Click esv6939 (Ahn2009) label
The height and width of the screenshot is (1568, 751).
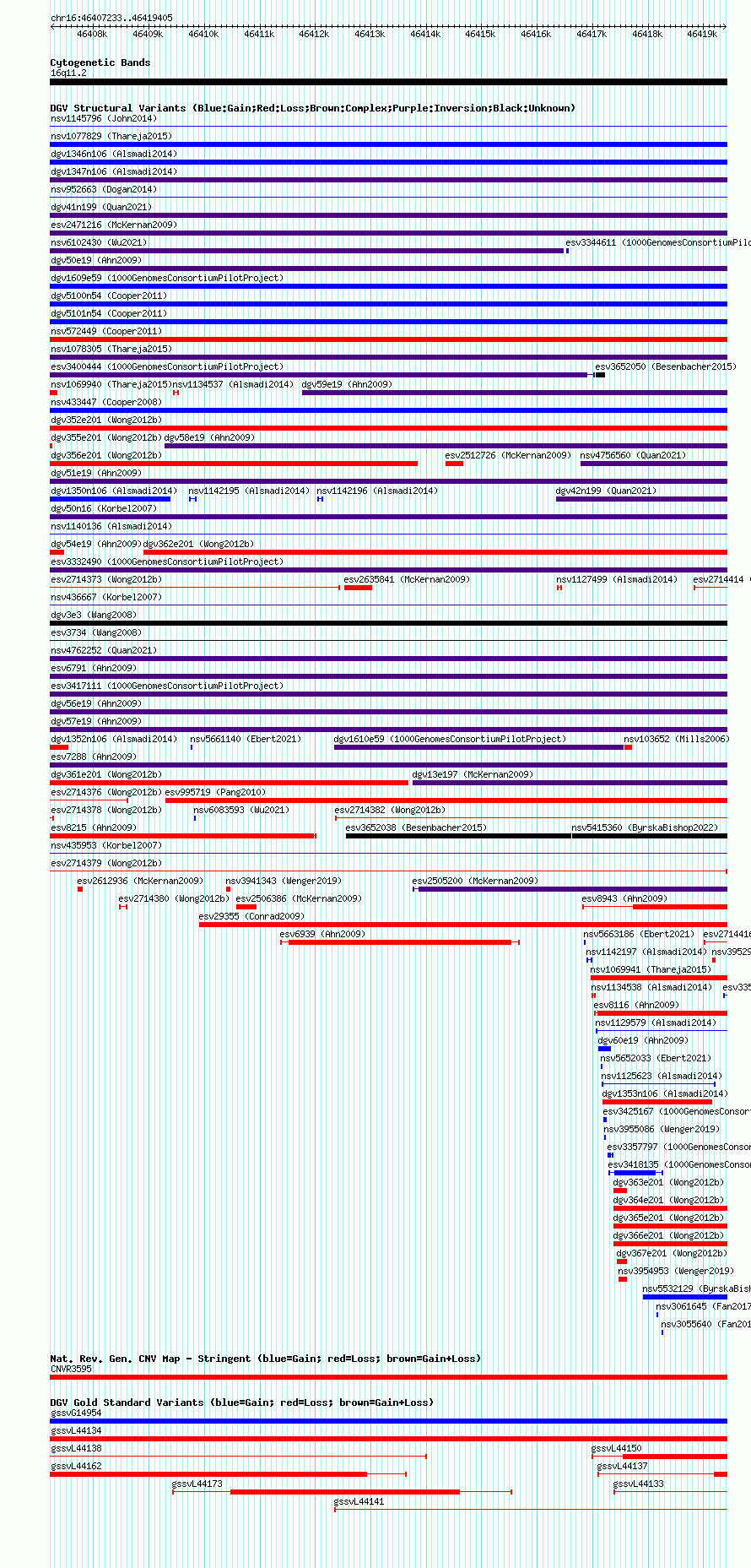[x=322, y=934]
